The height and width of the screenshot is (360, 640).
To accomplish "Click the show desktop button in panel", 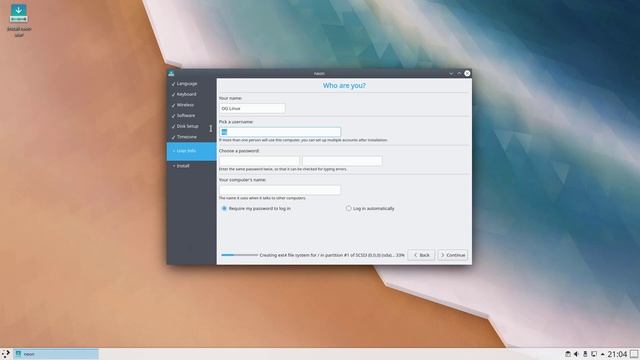I will click(634, 354).
